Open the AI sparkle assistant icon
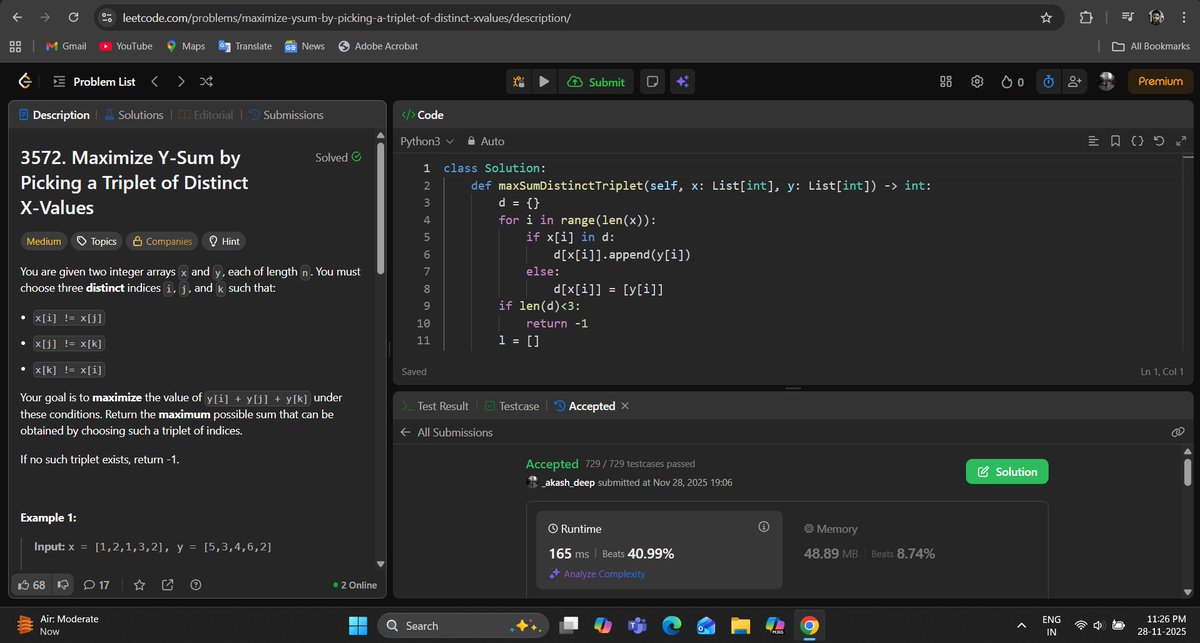 683,82
